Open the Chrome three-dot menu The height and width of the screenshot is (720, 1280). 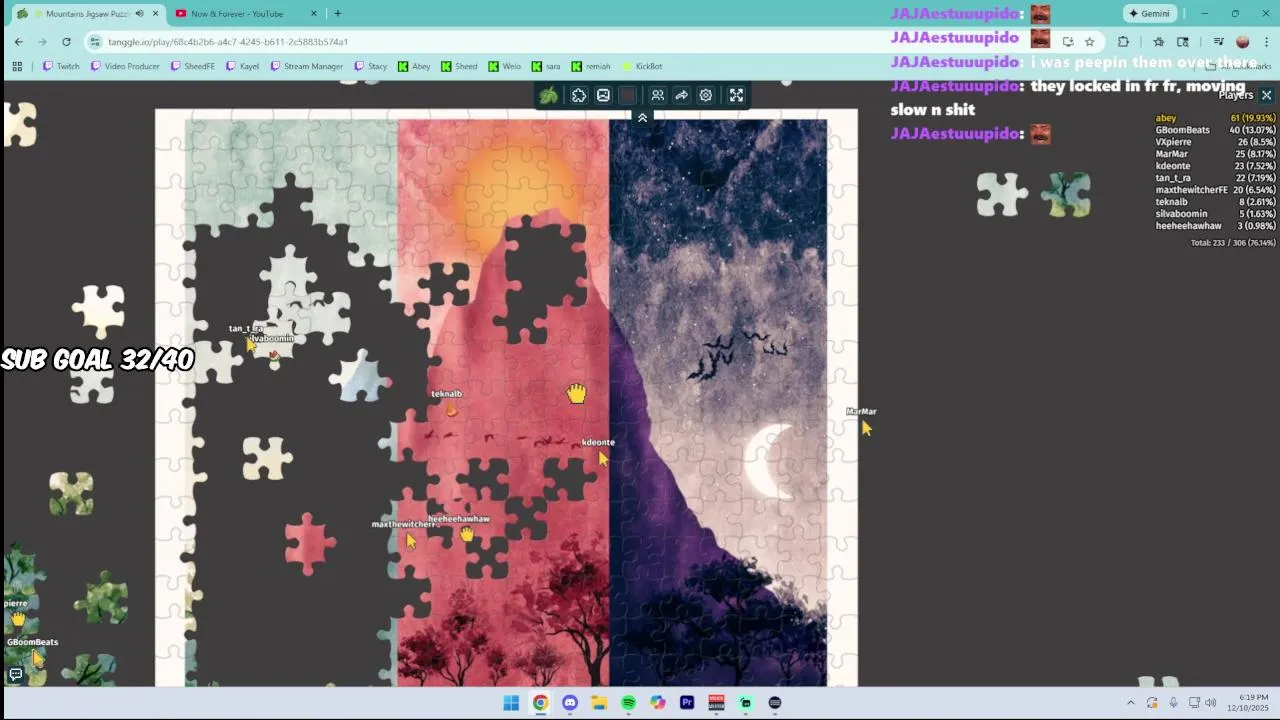click(1267, 42)
